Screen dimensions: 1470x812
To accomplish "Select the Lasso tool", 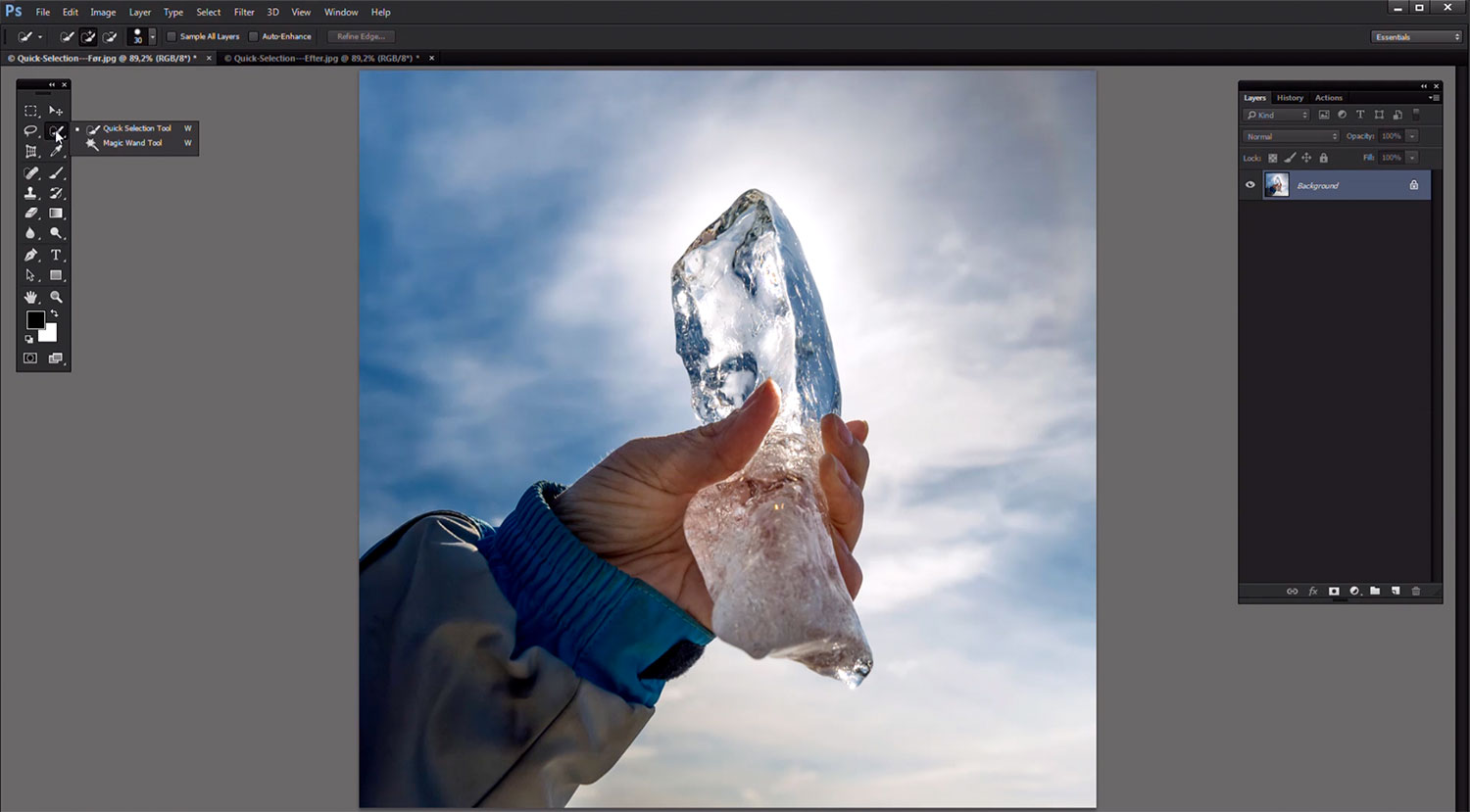I will (30, 131).
